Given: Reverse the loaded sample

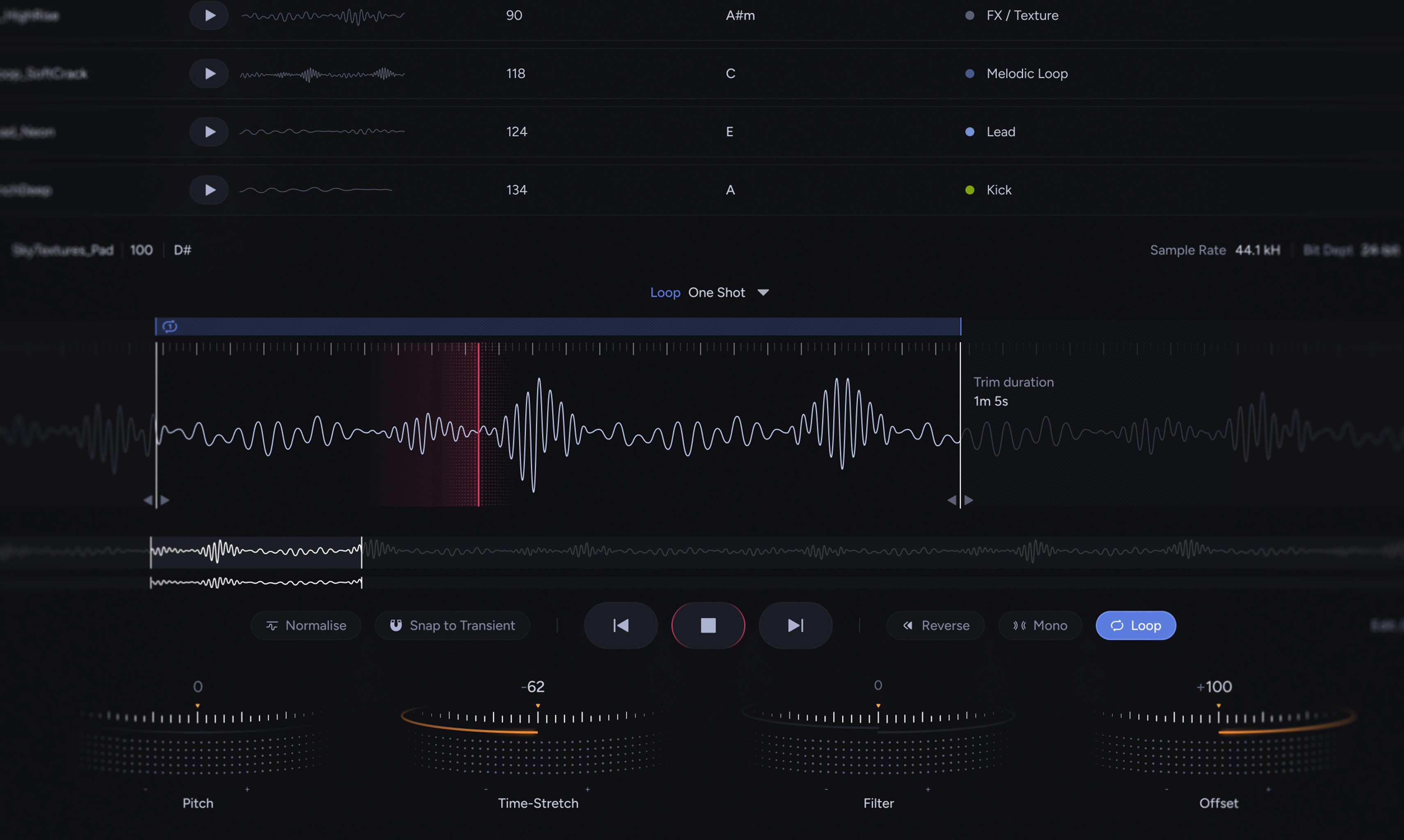Looking at the screenshot, I should [936, 625].
